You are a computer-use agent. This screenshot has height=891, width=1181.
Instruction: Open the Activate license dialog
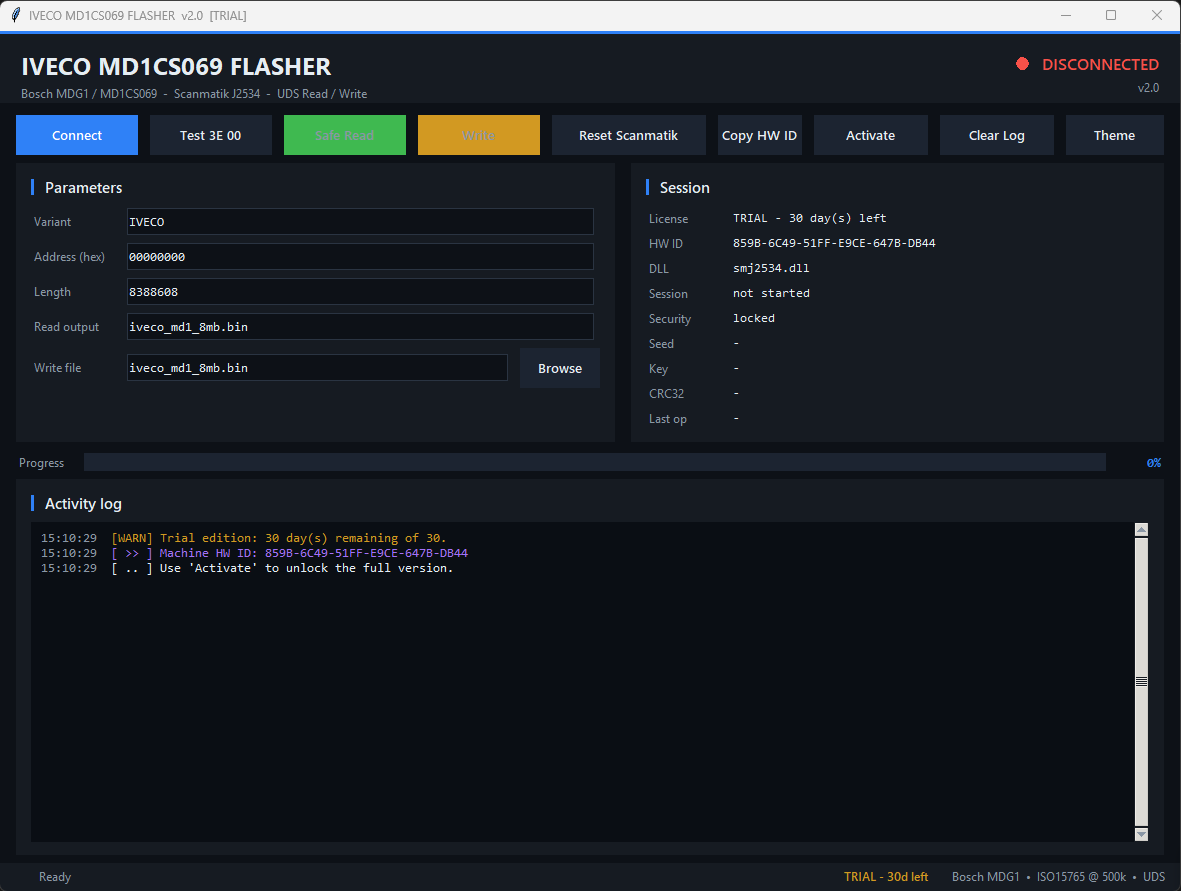pos(870,136)
